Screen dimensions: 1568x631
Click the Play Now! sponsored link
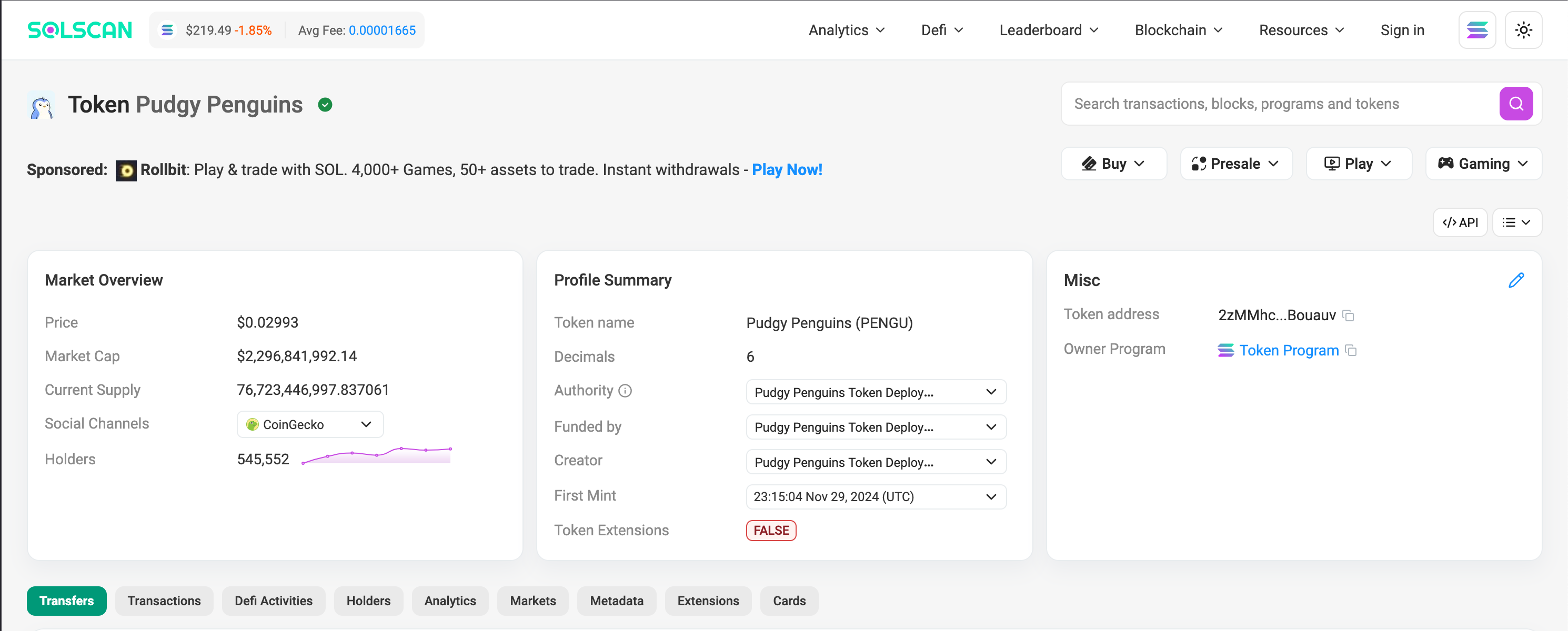pos(787,170)
